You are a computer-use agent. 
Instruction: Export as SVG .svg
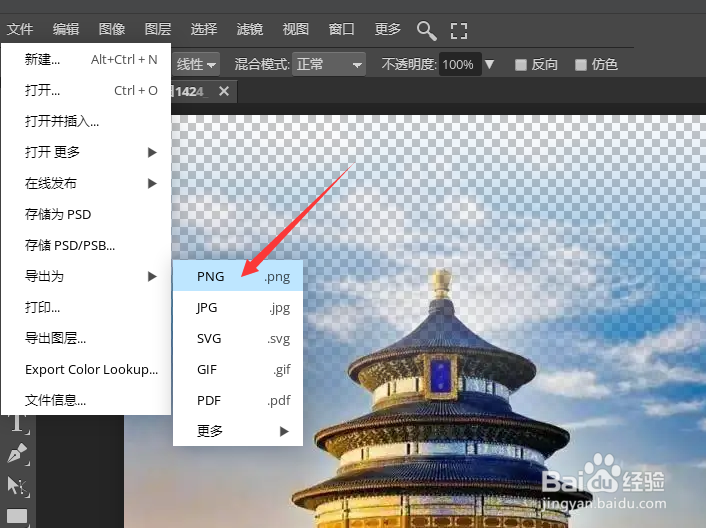238,338
